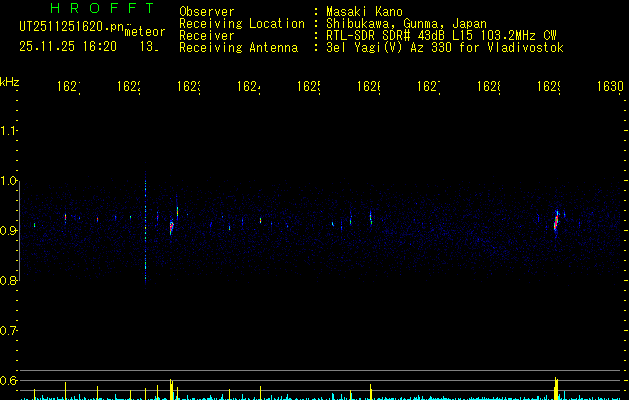Select the receiver text RTL-SDR SDR# 43dB L15 103.2MHz CW
The height and width of the screenshot is (400, 629).
click(x=441, y=36)
